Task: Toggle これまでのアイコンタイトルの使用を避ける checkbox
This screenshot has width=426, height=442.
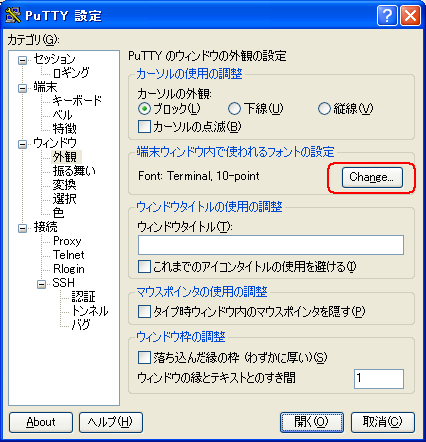Action: [144, 267]
